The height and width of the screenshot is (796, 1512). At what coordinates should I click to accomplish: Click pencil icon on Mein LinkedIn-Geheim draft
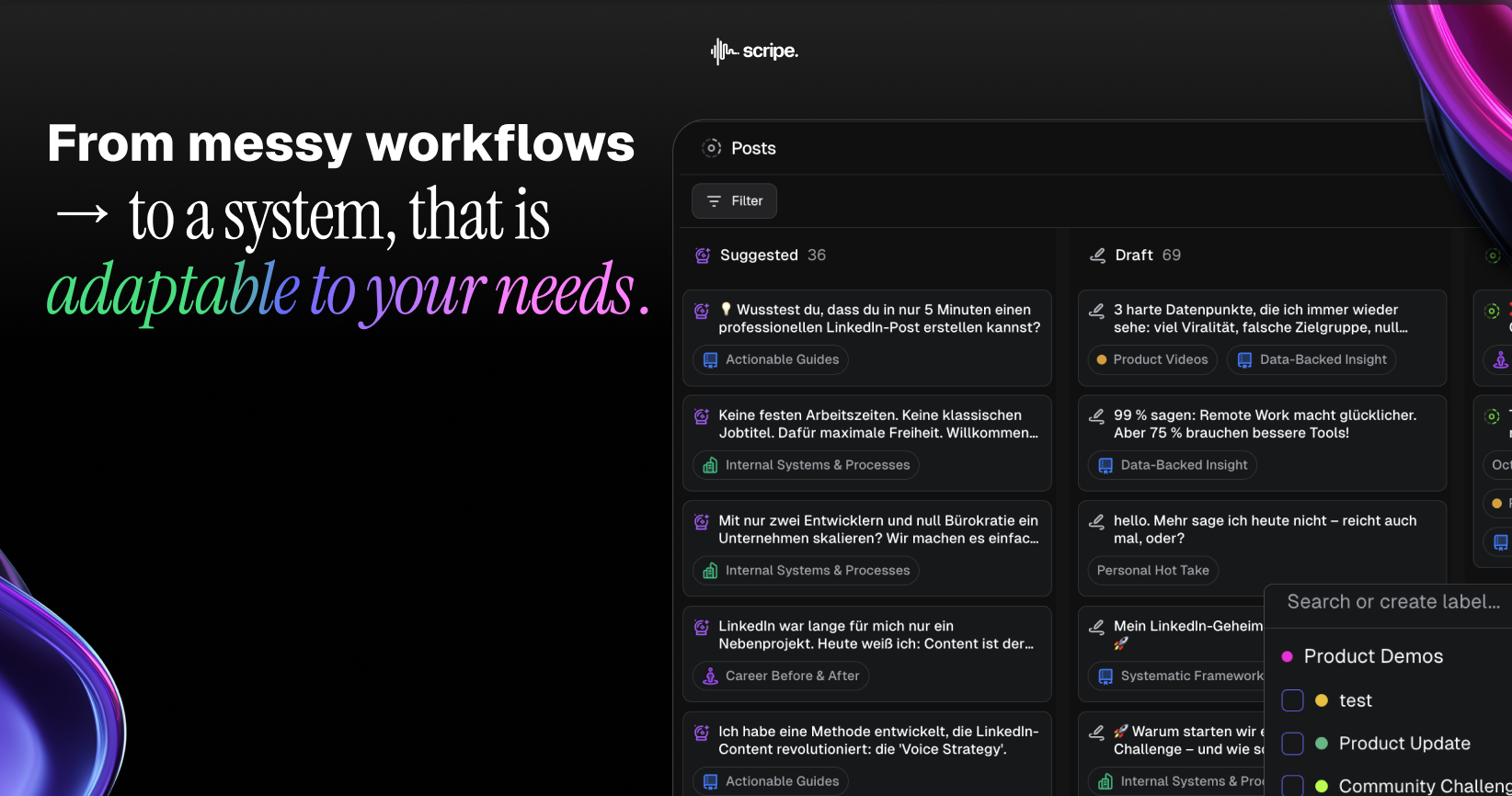point(1096,627)
